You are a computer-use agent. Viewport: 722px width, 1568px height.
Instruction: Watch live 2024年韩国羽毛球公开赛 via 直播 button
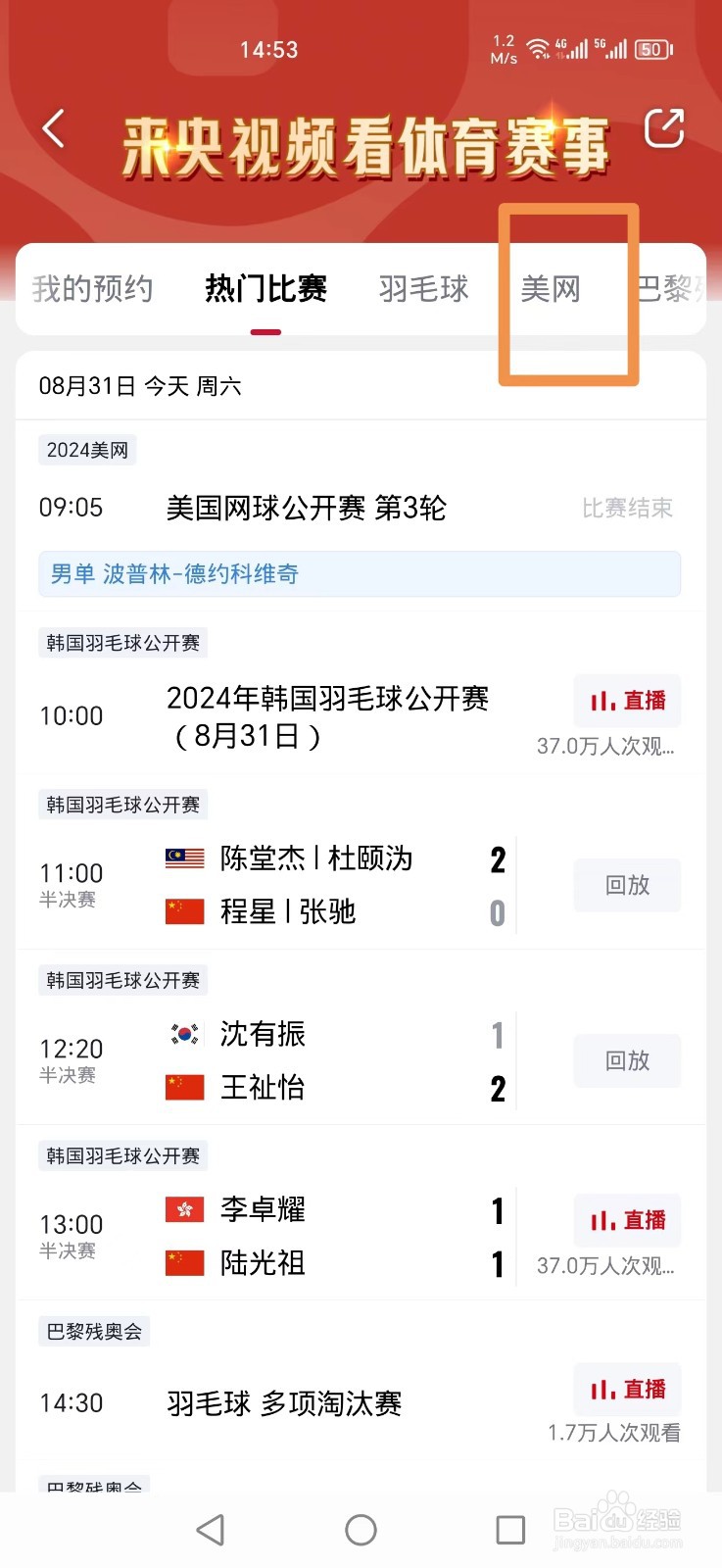point(627,701)
